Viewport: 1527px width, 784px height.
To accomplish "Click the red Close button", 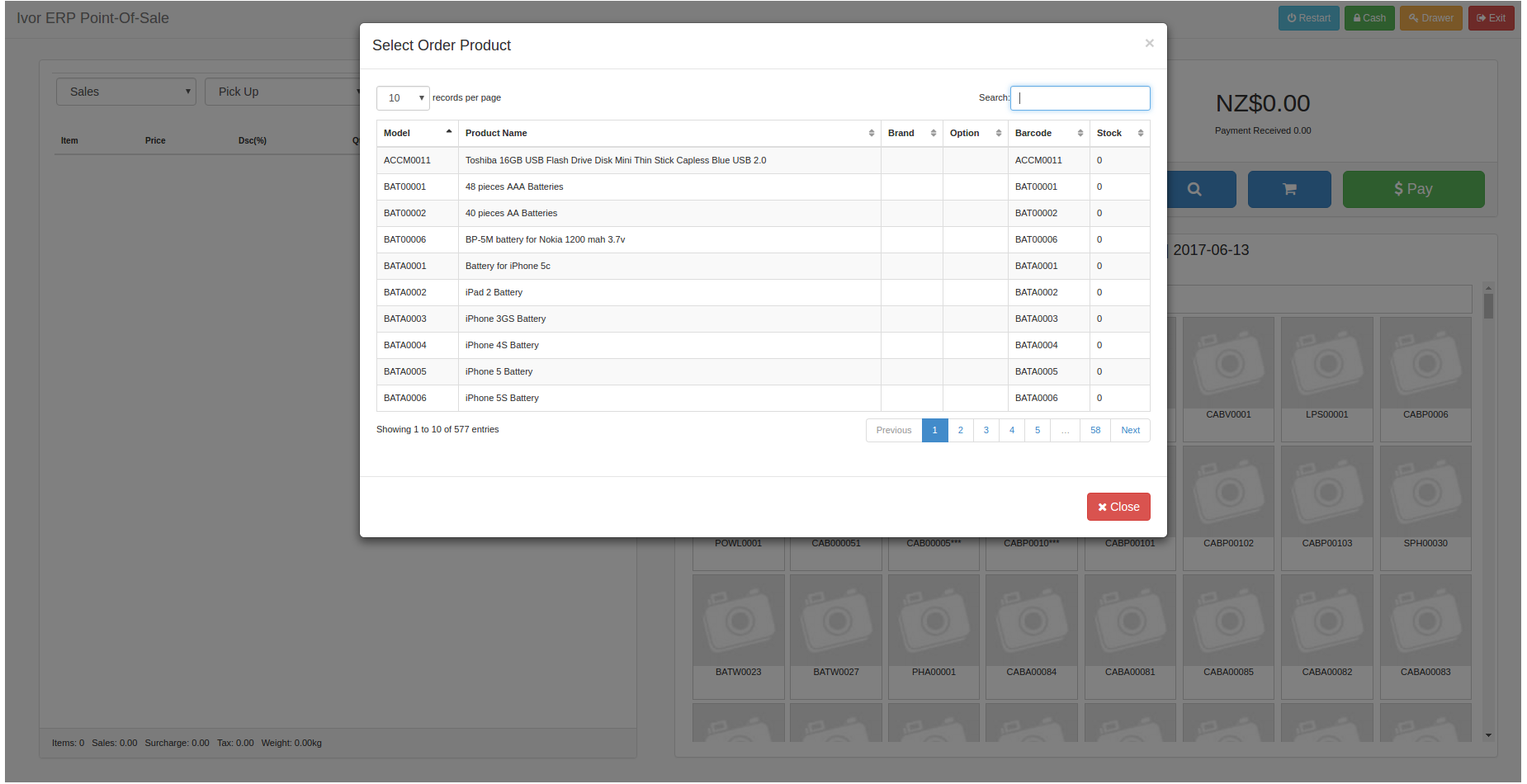I will coord(1118,507).
